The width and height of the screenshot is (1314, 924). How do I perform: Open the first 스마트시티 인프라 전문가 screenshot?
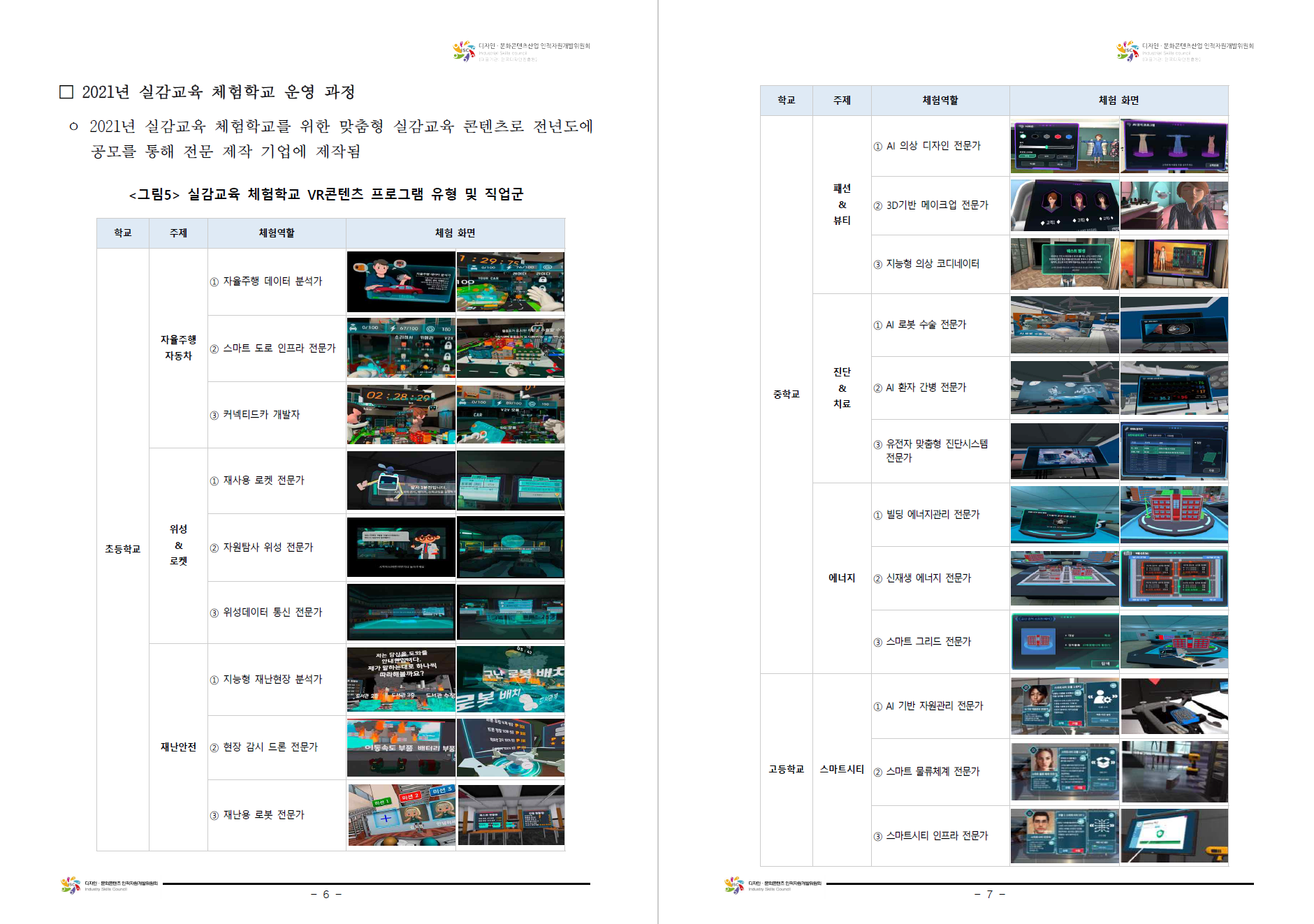pyautogui.click(x=1065, y=836)
